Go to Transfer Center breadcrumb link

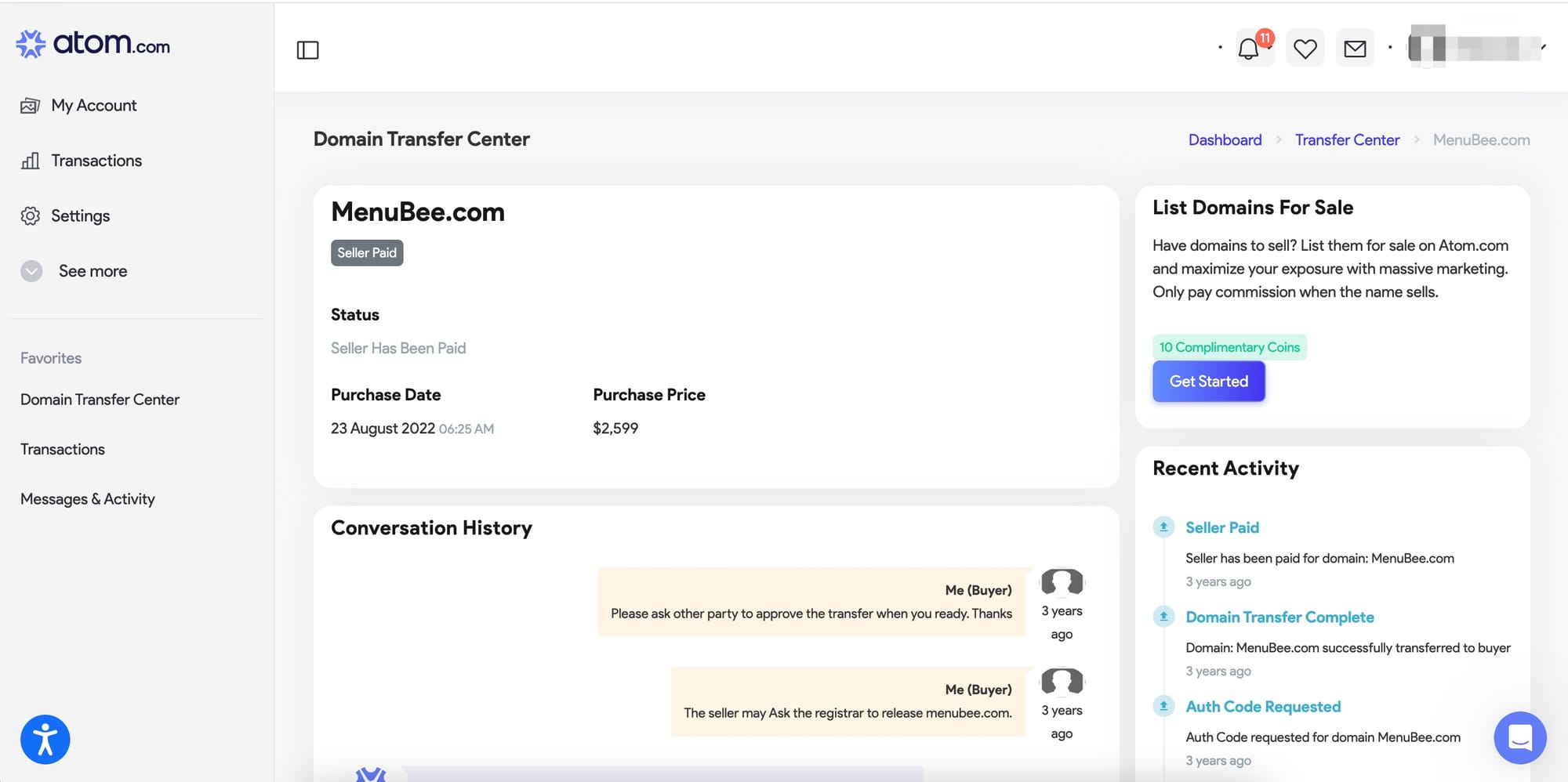coord(1347,139)
